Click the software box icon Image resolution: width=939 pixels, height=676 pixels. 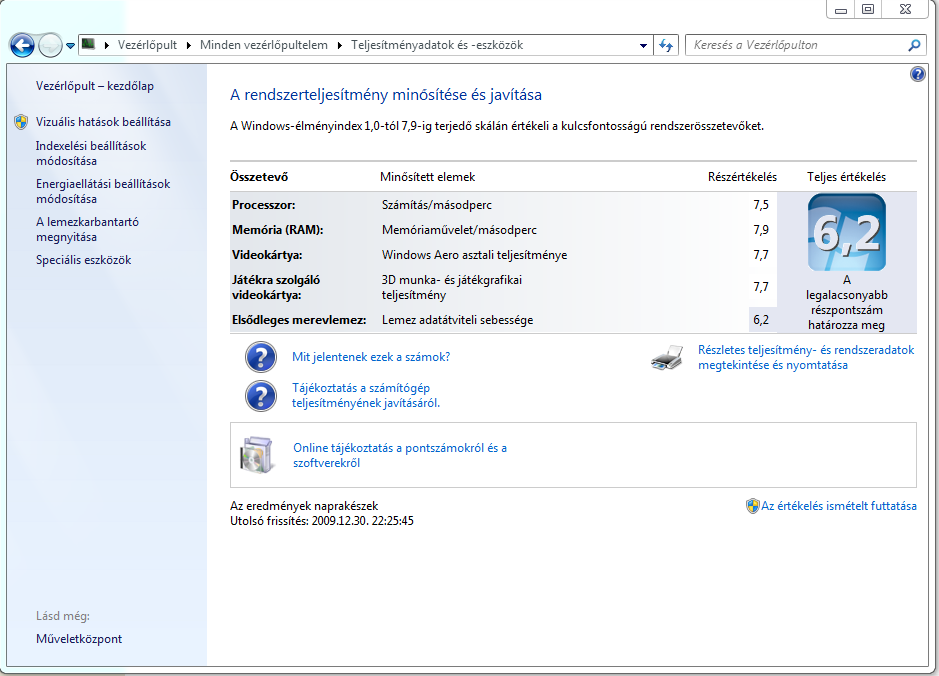click(258, 455)
